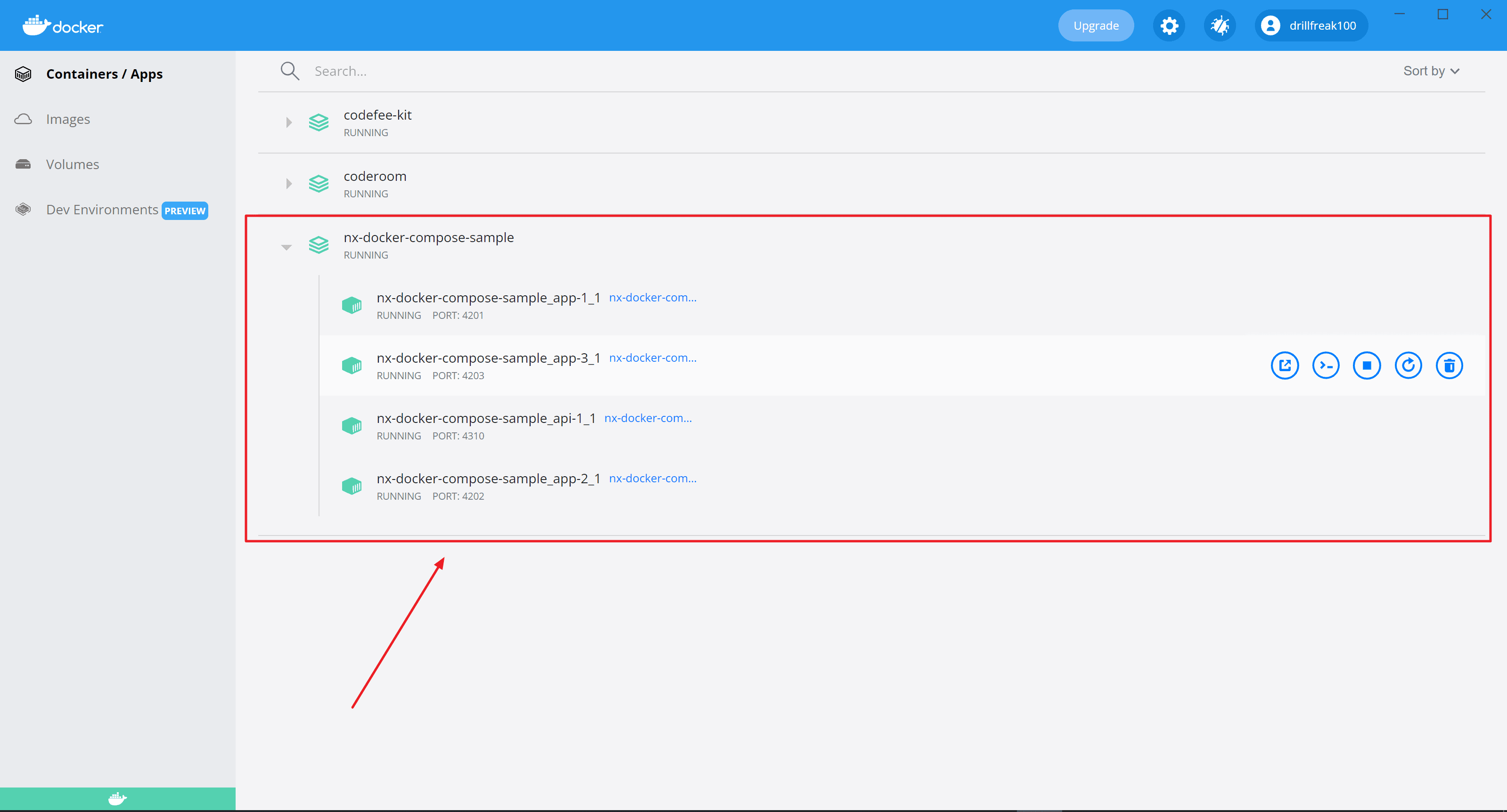Viewport: 1507px width, 812px height.
Task: Click RUNNING status under coderoom
Action: pos(366,194)
